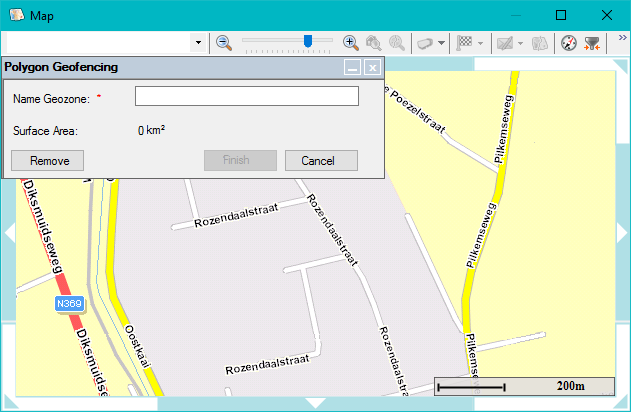The height and width of the screenshot is (412, 631).
Task: Pan the map down with bottom arrow
Action: click(x=315, y=403)
